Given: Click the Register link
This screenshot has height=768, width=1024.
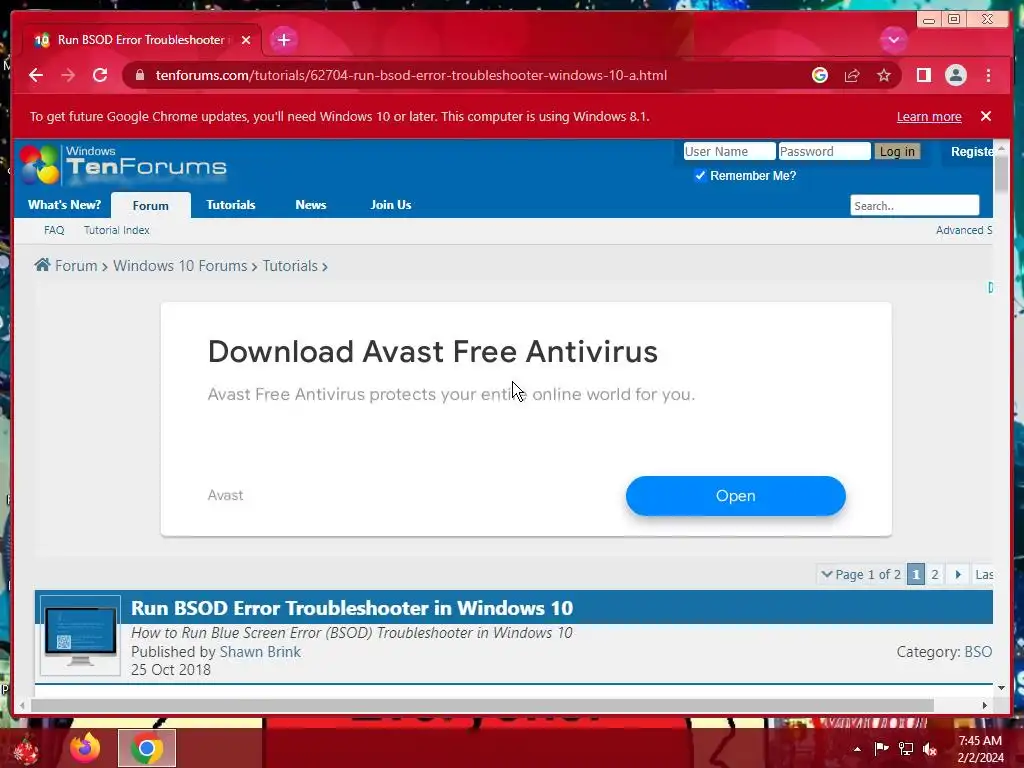Looking at the screenshot, I should tap(972, 152).
